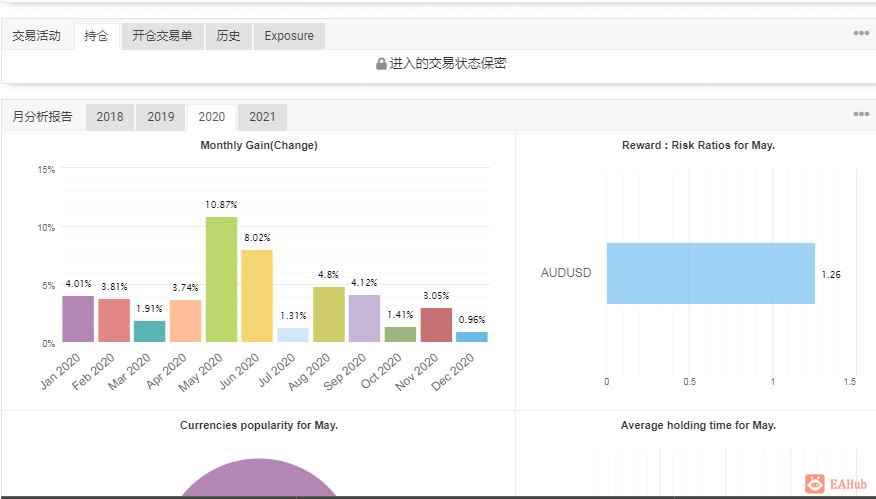Click the Monthly Gain(Change) chart title
Viewport: 876px width, 499px height.
[x=259, y=145]
